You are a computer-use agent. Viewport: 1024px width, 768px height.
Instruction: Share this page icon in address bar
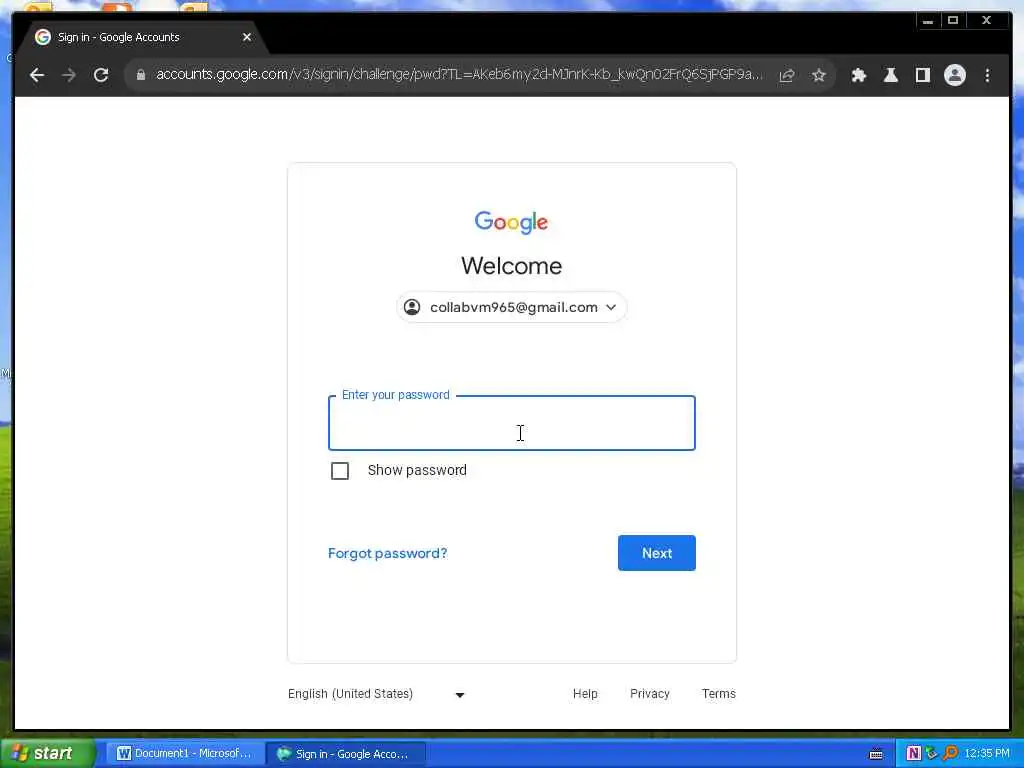(x=787, y=75)
